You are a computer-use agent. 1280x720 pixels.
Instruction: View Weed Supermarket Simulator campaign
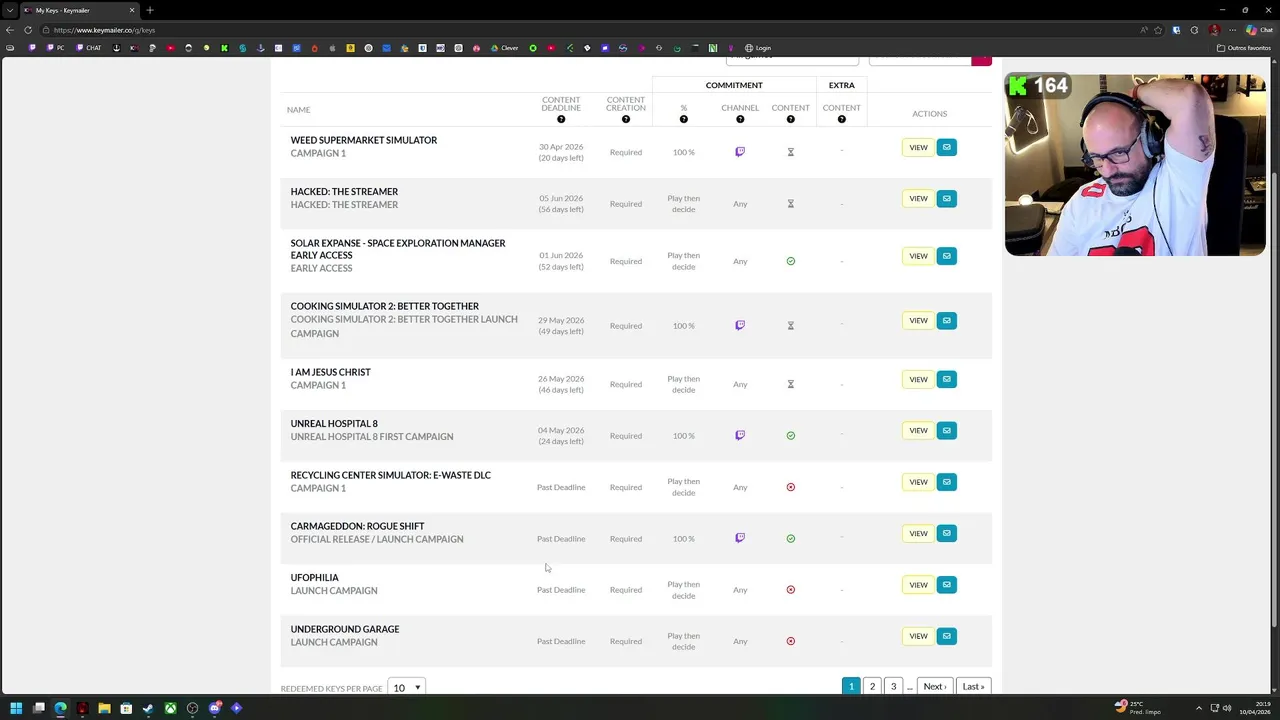(918, 147)
